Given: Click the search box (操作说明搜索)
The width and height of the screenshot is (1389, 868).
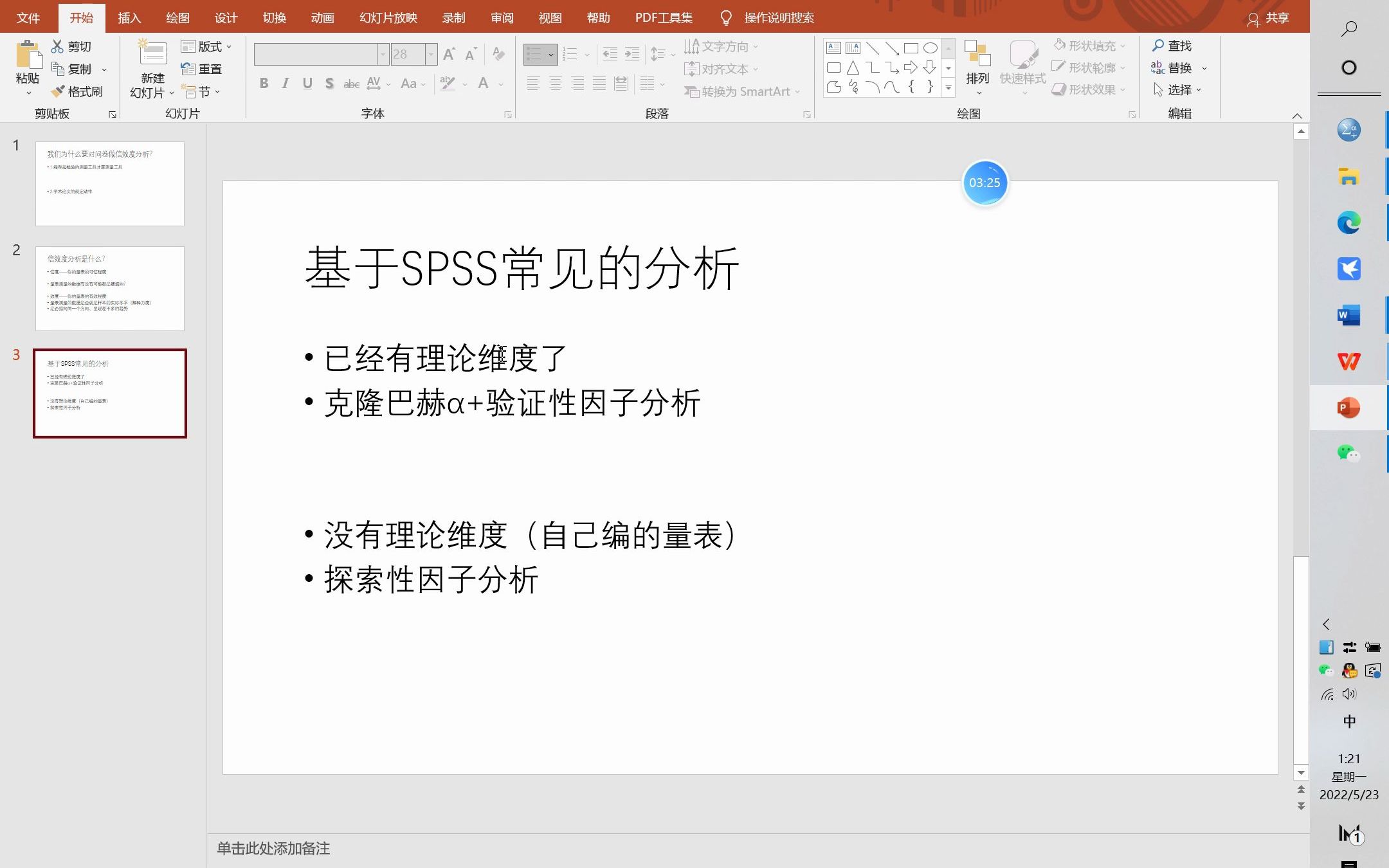Looking at the screenshot, I should [779, 18].
